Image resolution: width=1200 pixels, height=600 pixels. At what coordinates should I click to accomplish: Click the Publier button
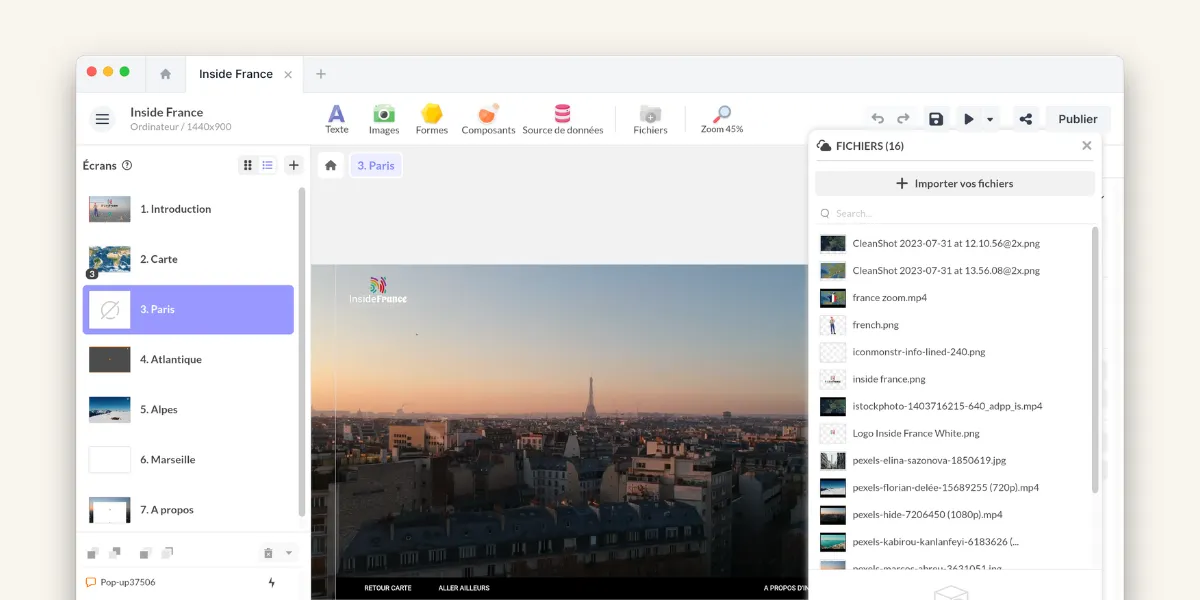[1077, 119]
